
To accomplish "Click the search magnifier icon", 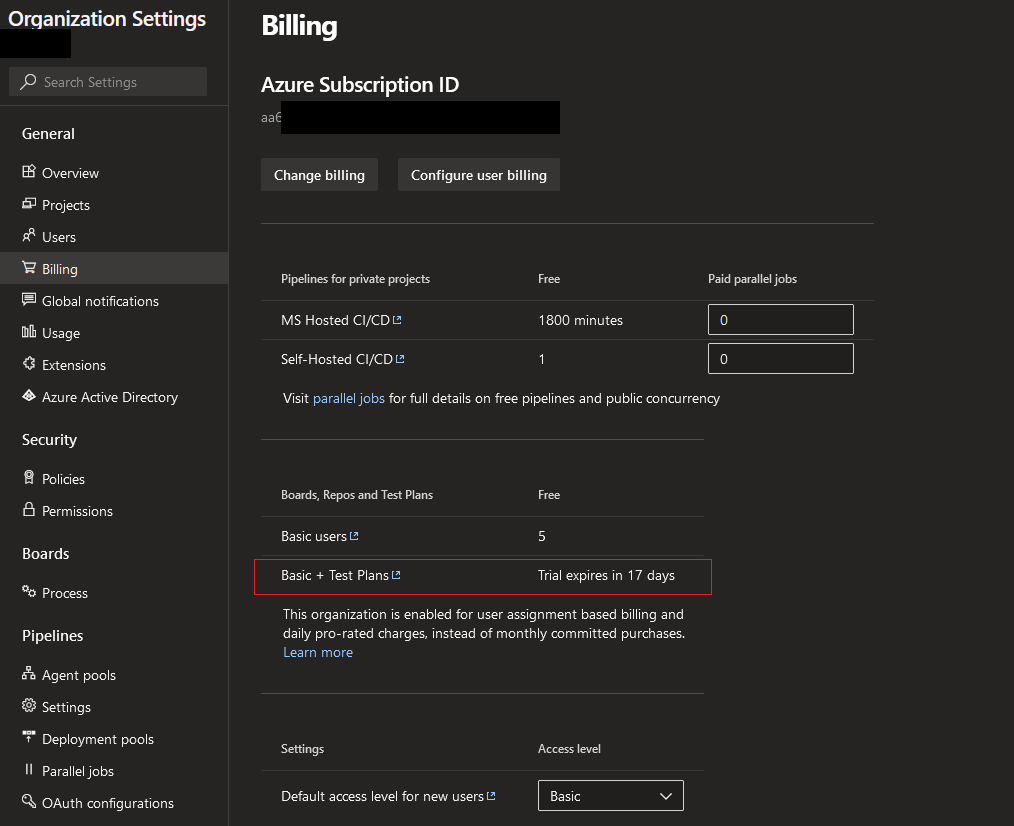I will click(28, 82).
